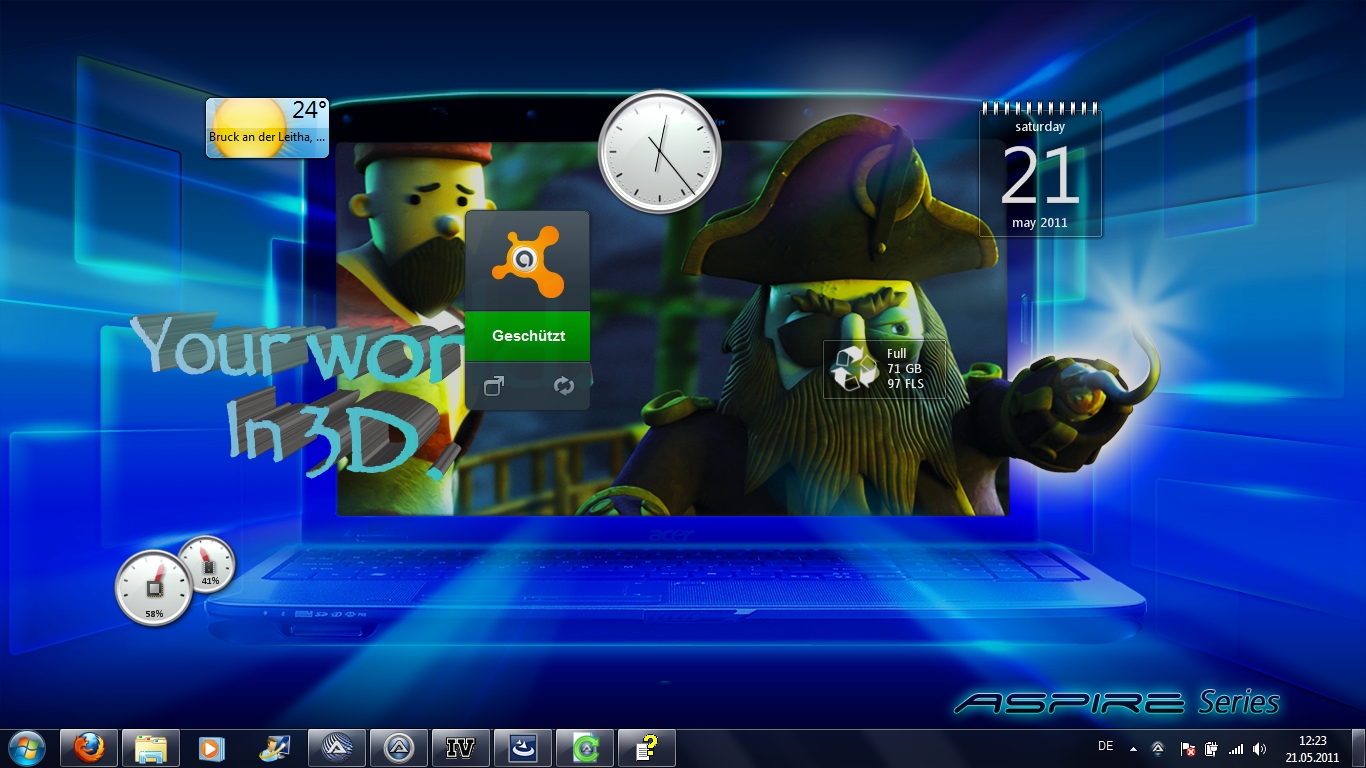This screenshot has height=768, width=1366.
Task: Launch Windows Media Player from taskbar
Action: tap(212, 748)
